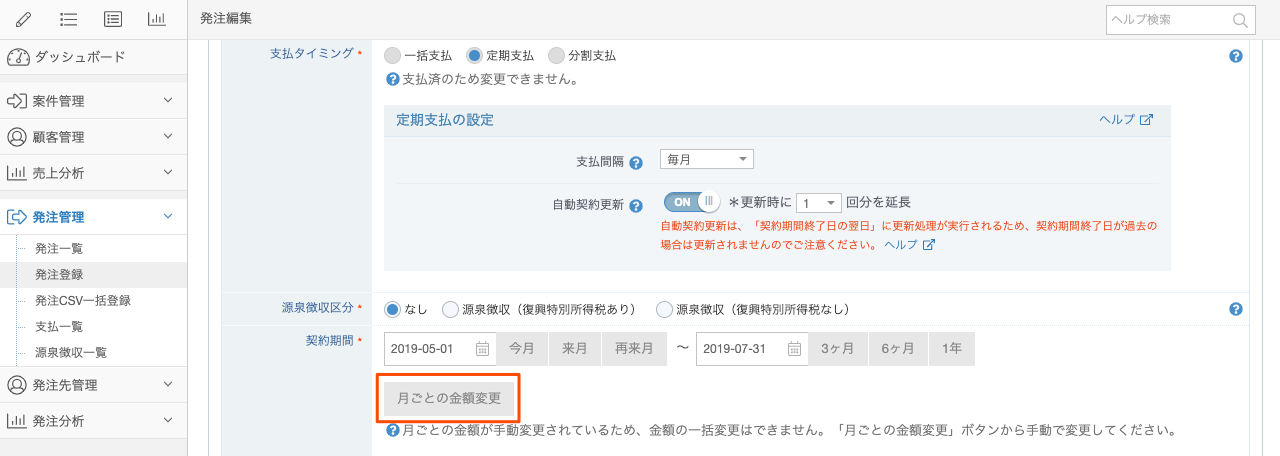
Task: Open calendar icon for end date 2019-07-31
Action: pyautogui.click(x=794, y=349)
